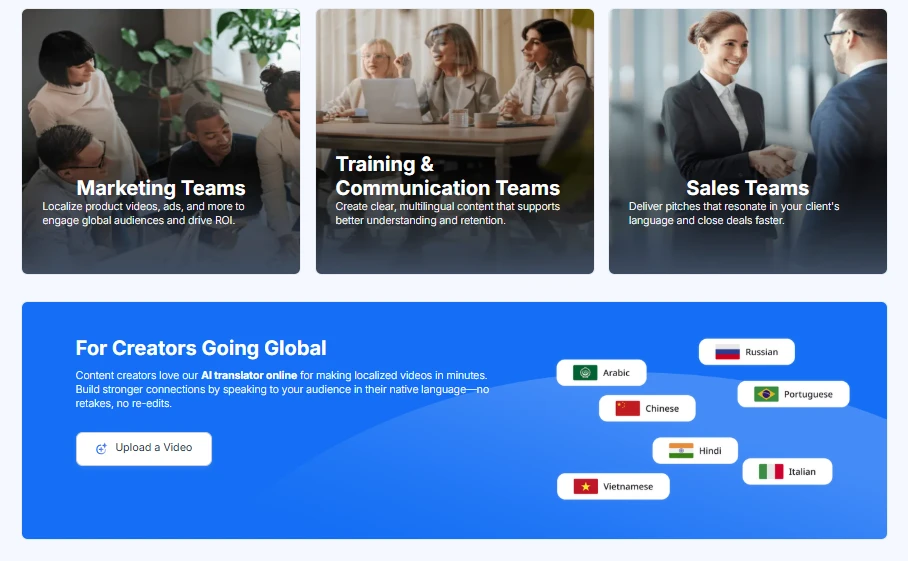This screenshot has height=561, width=908.
Task: Open the Sales Teams card
Action: click(x=748, y=141)
